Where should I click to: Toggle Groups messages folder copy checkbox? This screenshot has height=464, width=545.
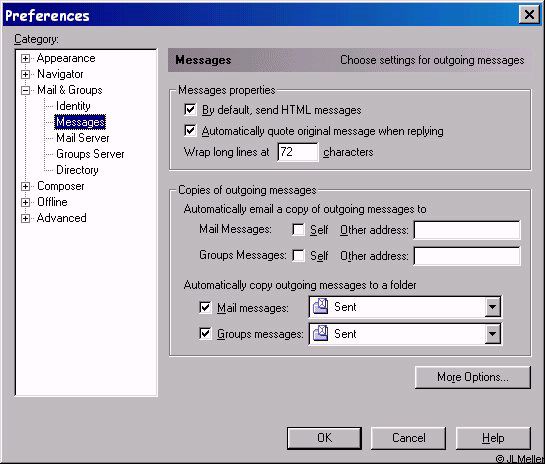tap(205, 334)
